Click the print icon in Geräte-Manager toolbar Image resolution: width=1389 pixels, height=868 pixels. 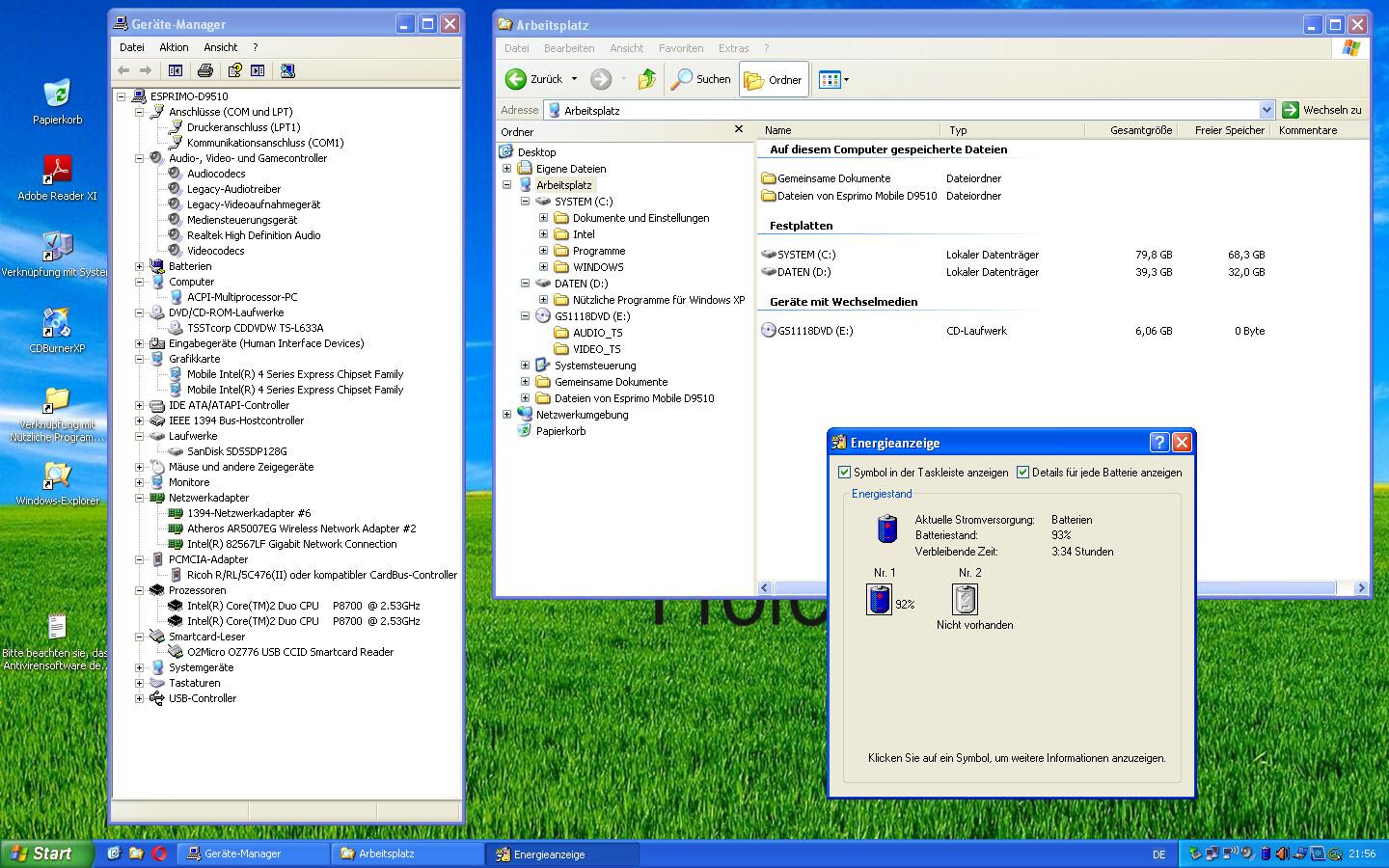[204, 70]
